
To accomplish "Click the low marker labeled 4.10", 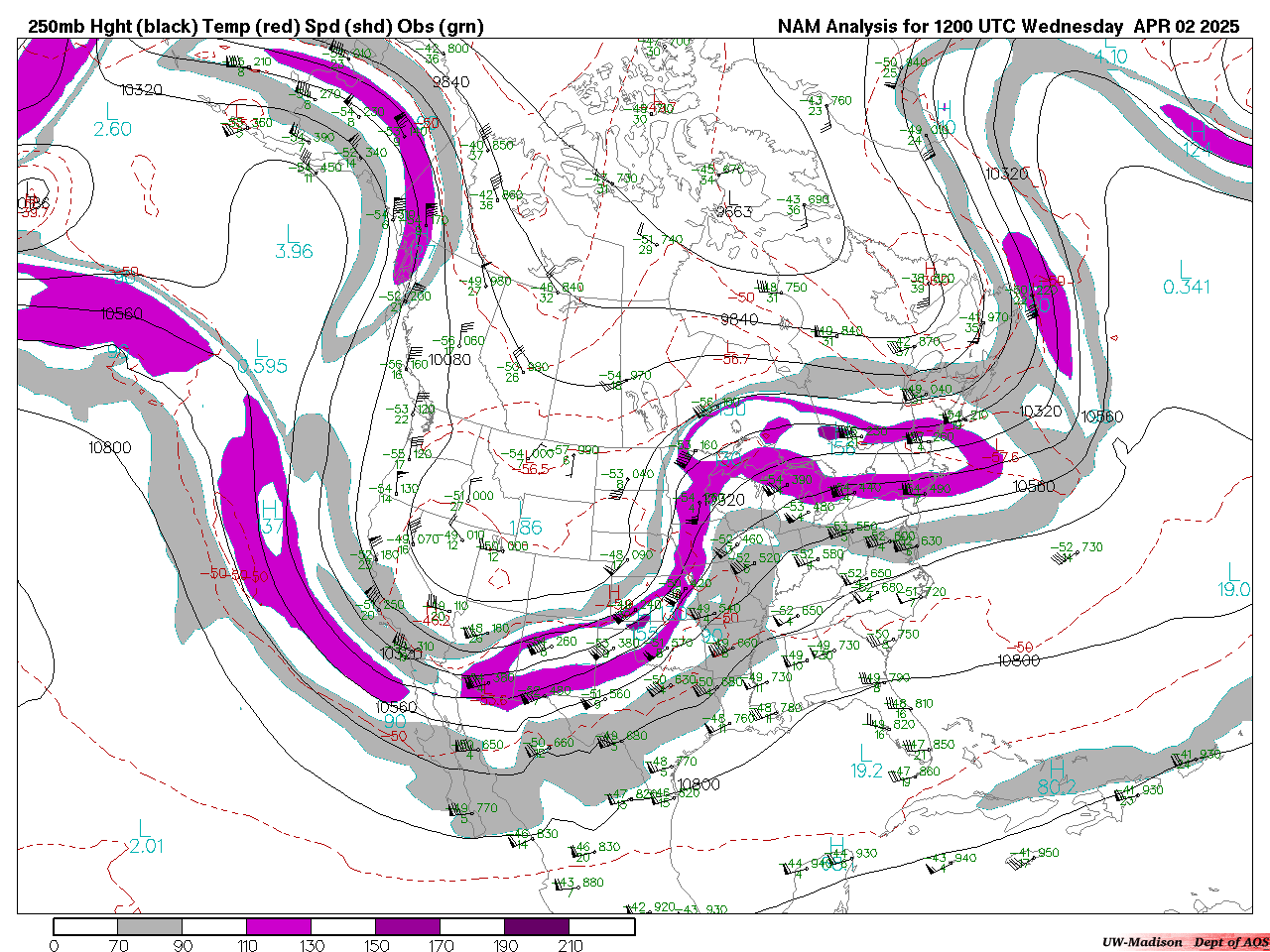I will click(x=1110, y=50).
